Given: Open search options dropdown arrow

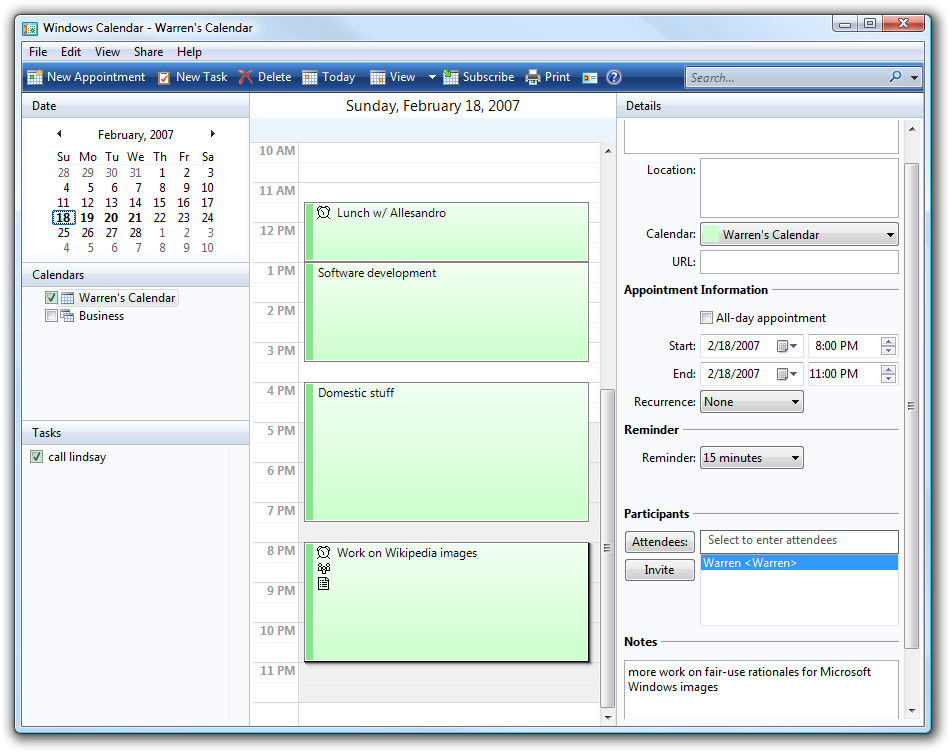Looking at the screenshot, I should tap(914, 78).
